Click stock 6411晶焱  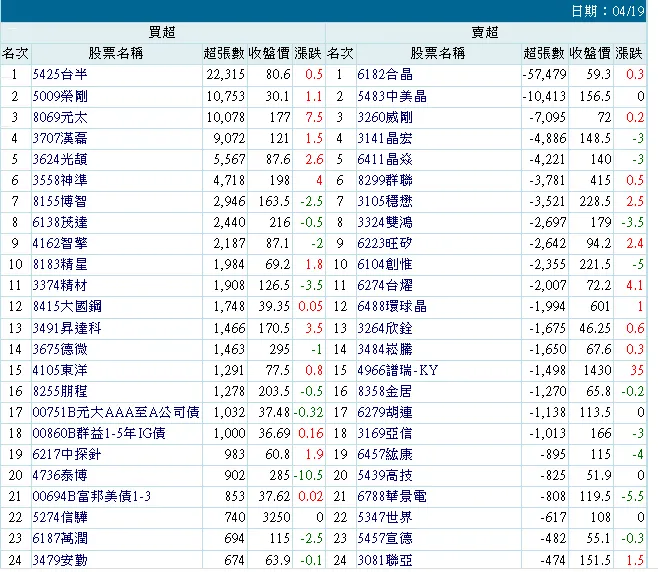coord(385,159)
